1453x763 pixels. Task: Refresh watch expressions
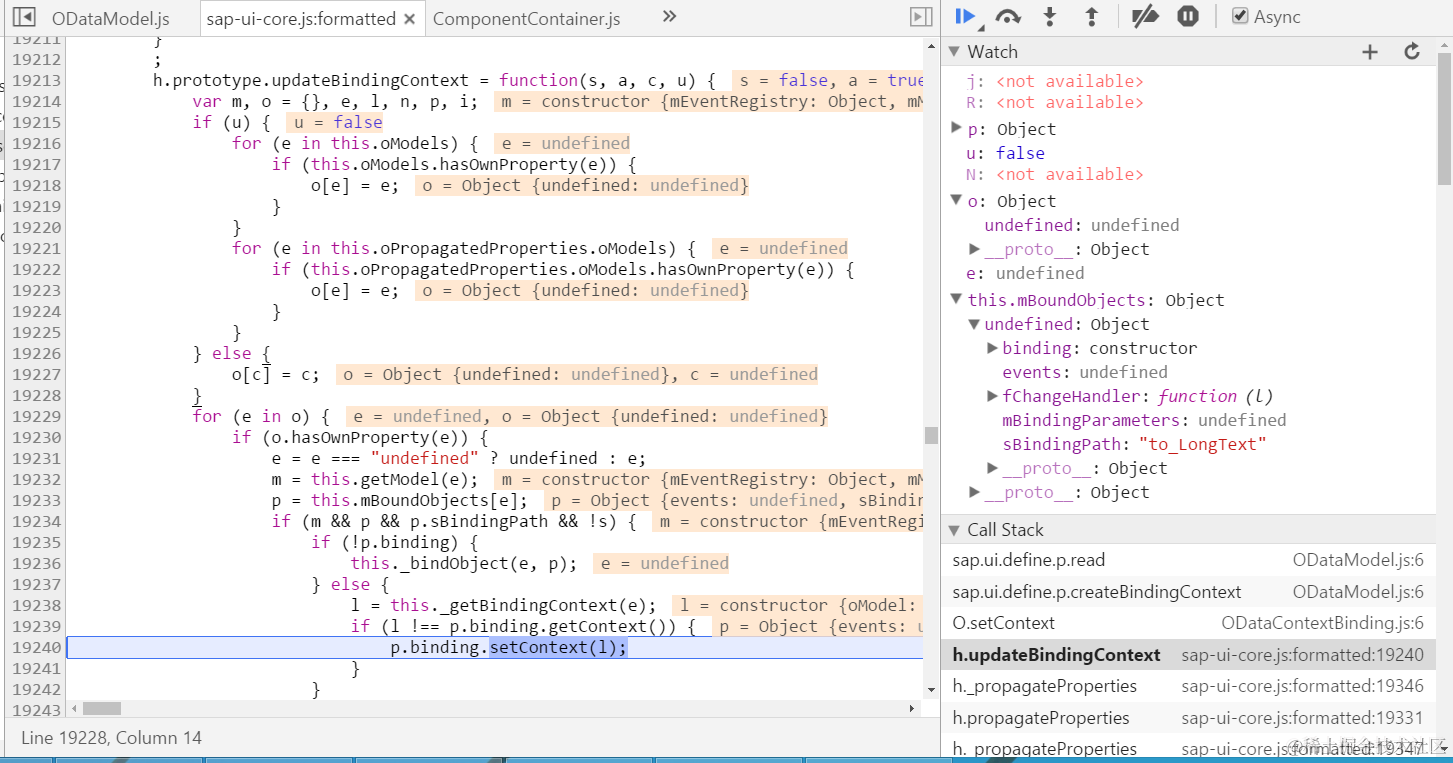point(1412,52)
